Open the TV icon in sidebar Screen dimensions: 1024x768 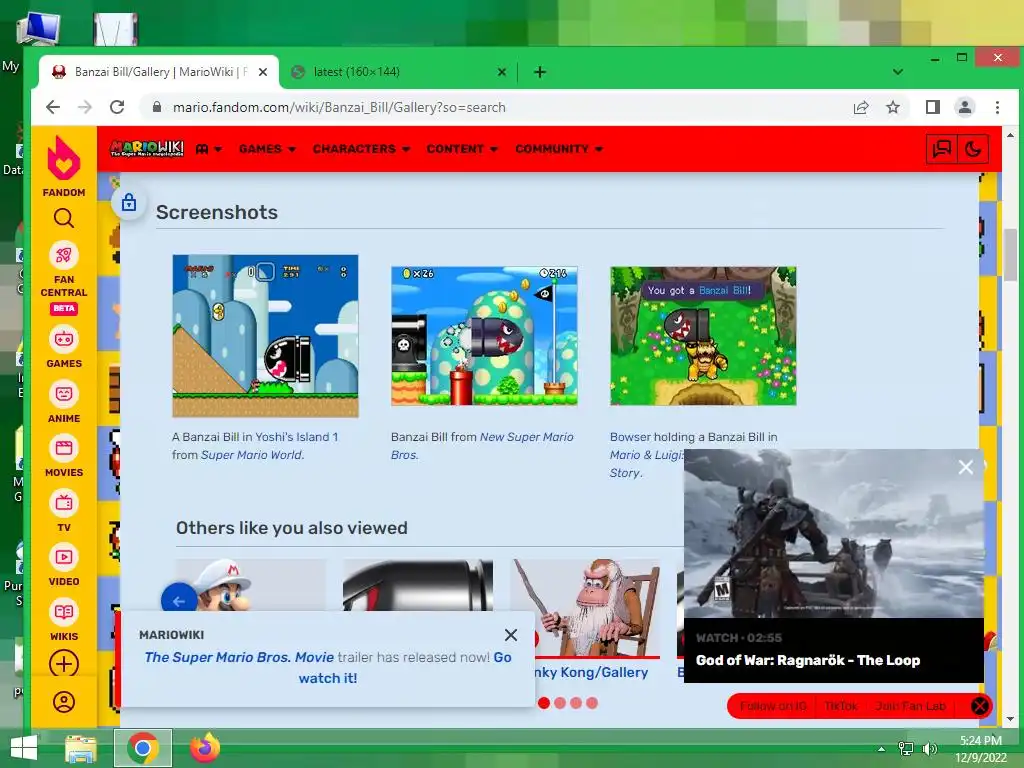pyautogui.click(x=63, y=504)
